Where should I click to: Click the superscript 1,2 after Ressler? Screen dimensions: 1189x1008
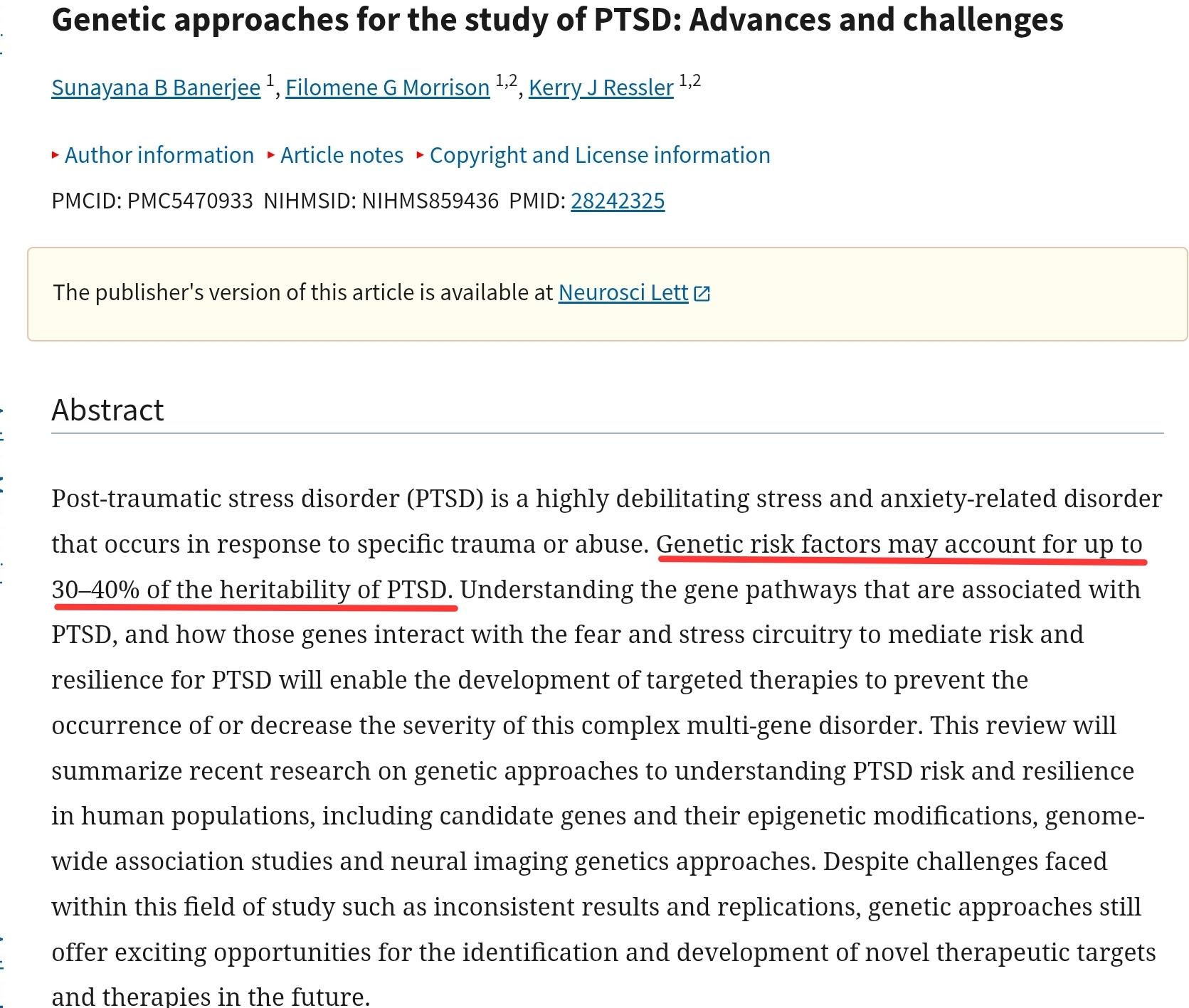pos(689,80)
